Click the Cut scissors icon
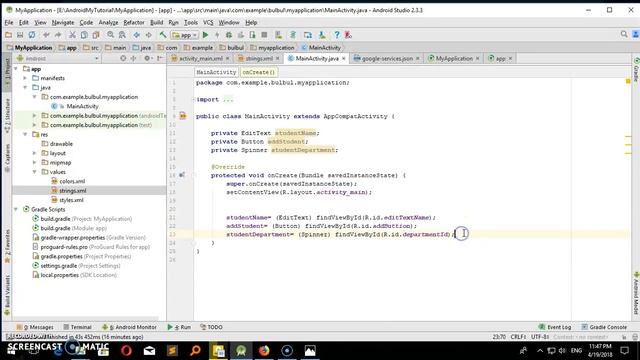 point(72,35)
